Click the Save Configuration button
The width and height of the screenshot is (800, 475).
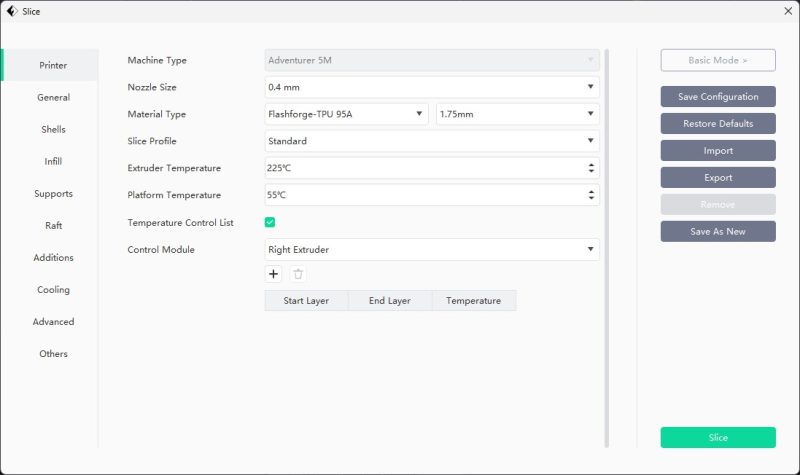click(x=718, y=96)
